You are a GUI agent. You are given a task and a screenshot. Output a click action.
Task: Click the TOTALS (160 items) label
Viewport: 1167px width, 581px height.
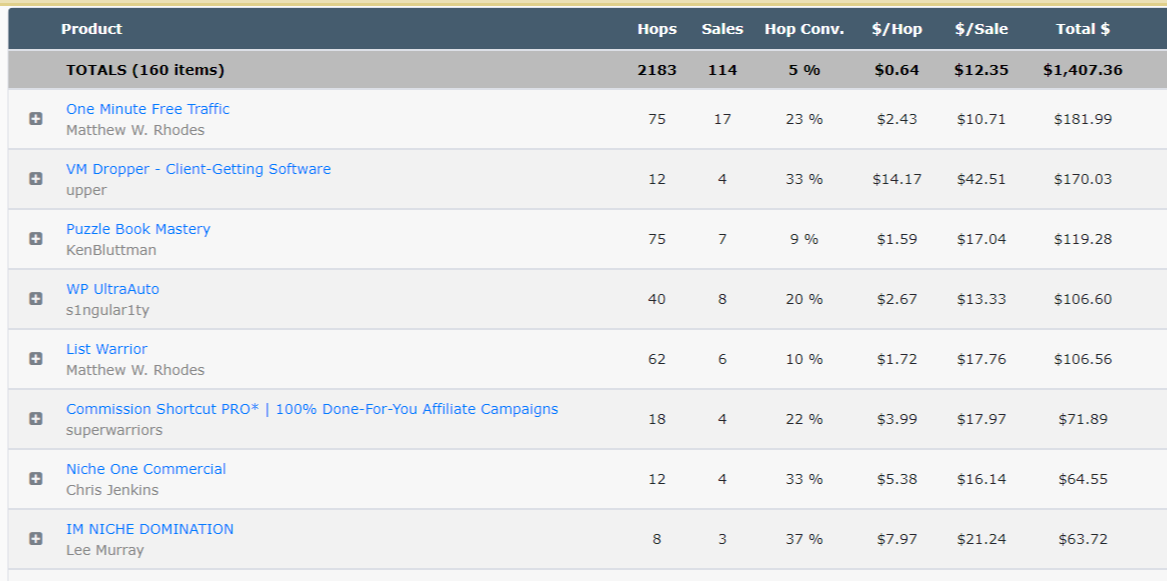click(x=145, y=70)
